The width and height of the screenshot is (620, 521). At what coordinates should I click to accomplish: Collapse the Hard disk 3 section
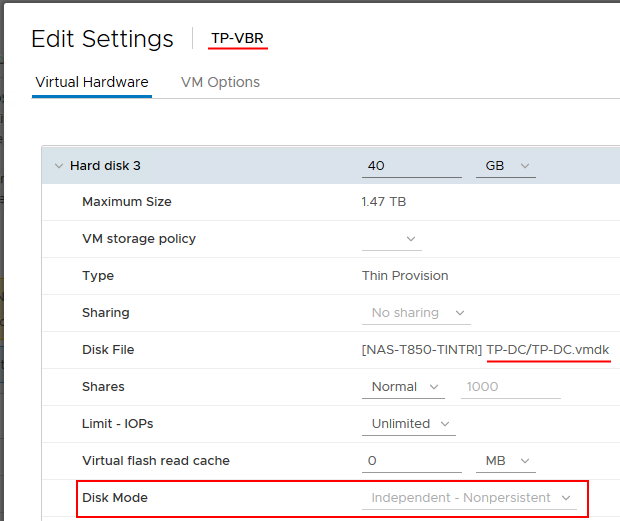tap(58, 165)
